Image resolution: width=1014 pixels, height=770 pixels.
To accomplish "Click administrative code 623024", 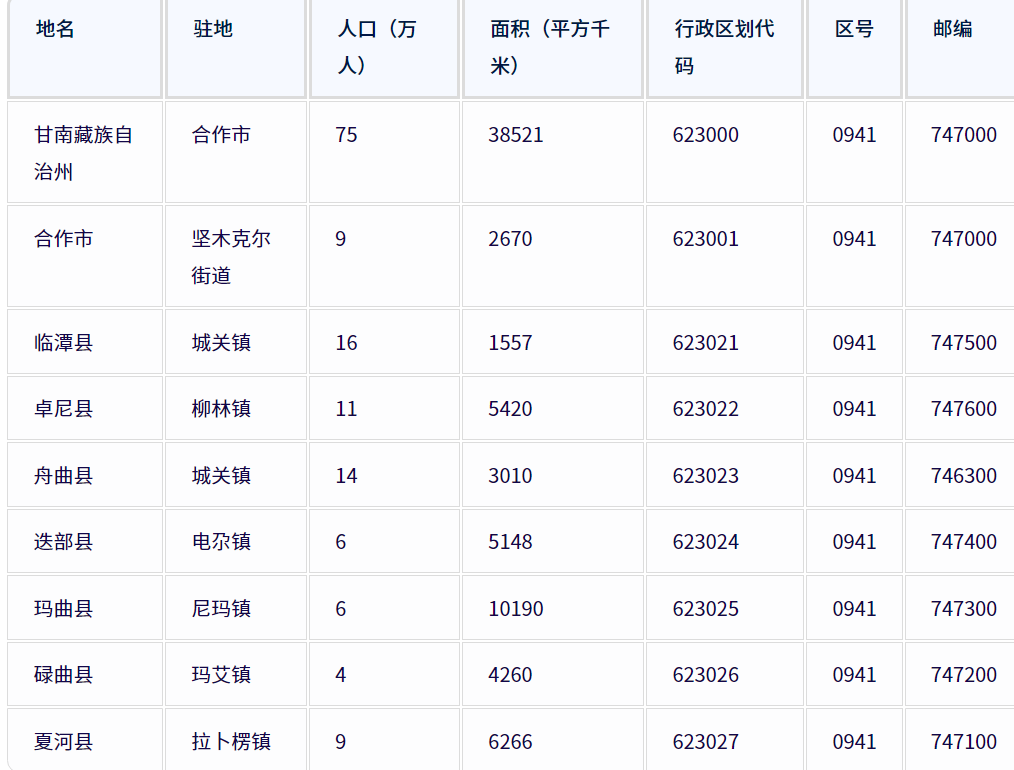I will 706,542.
